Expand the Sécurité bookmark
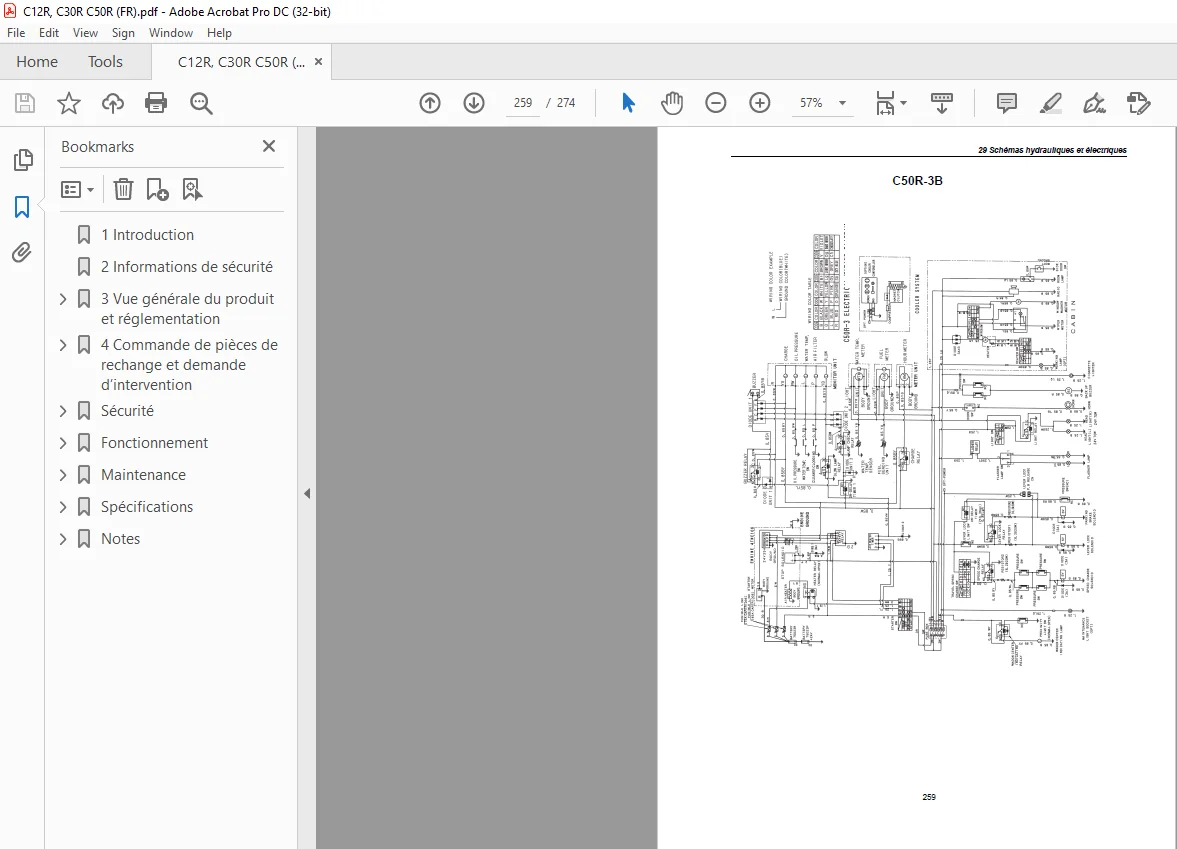This screenshot has height=849, width=1177. click(63, 411)
